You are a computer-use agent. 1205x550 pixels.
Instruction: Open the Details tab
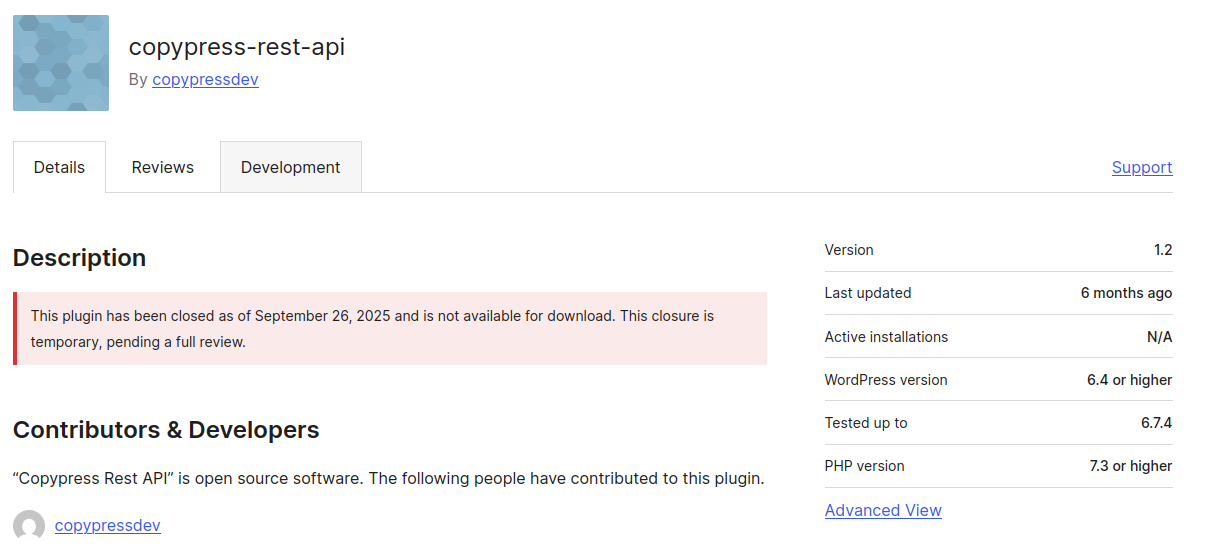point(59,167)
